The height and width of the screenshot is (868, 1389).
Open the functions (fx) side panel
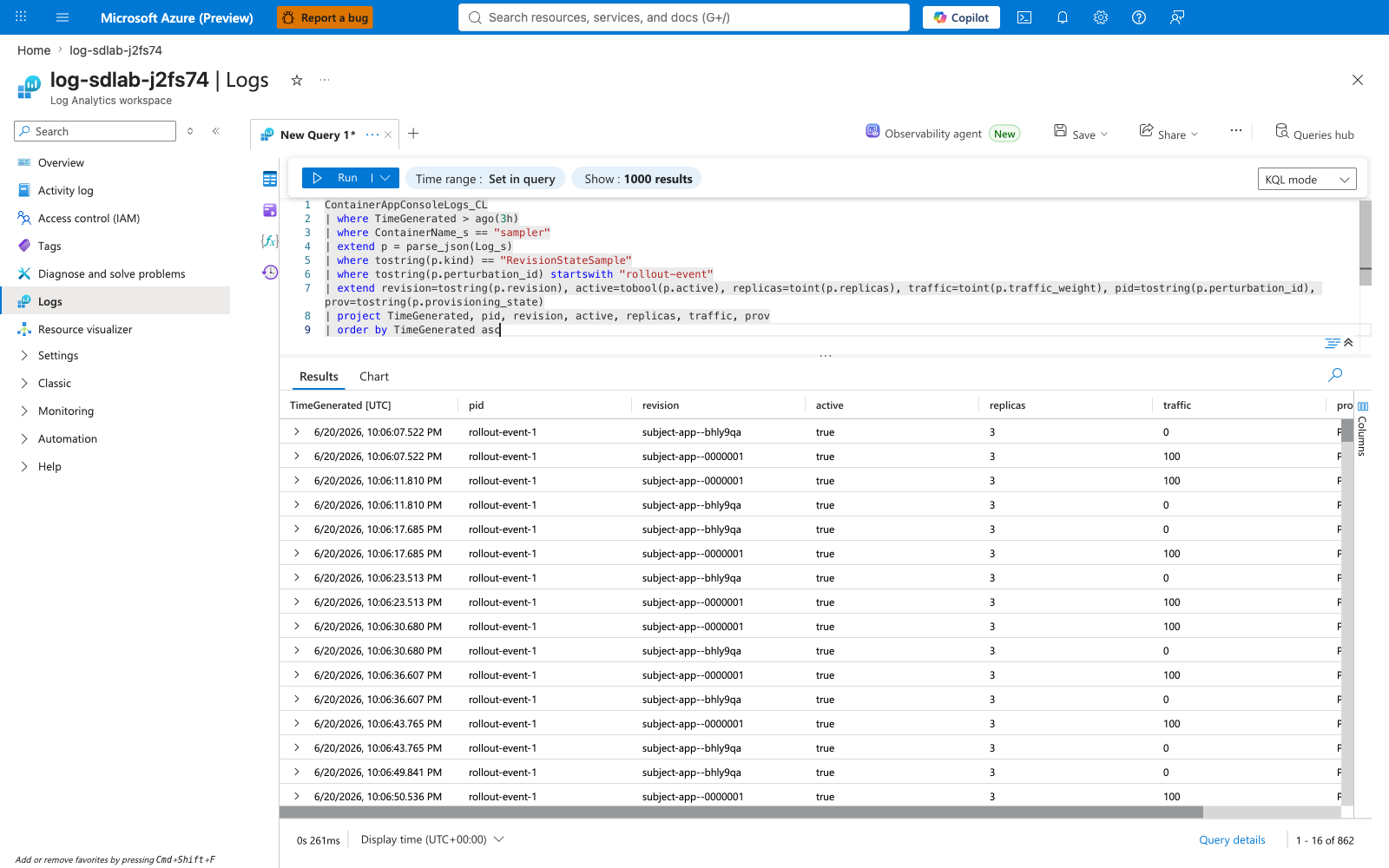(x=270, y=240)
